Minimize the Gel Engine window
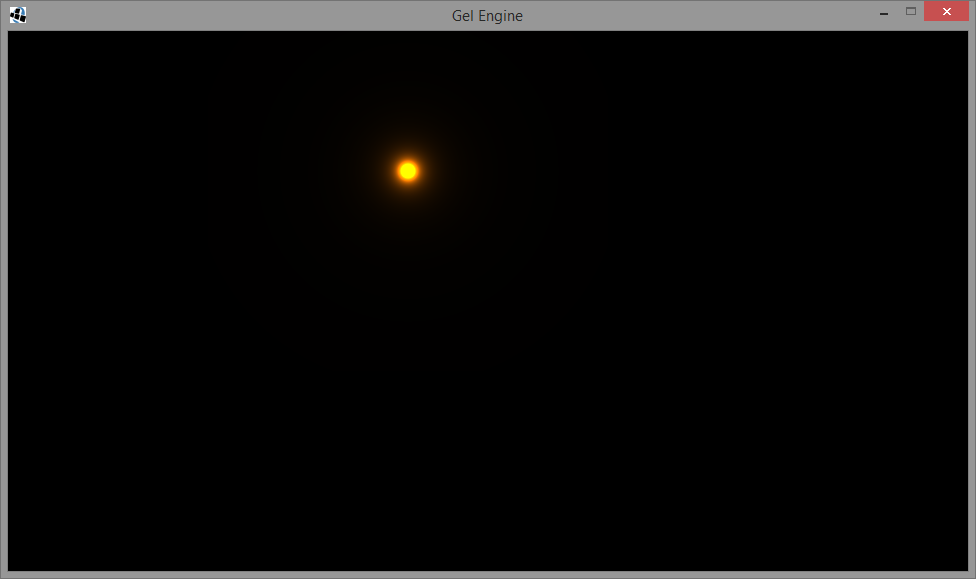976x579 pixels. [883, 12]
